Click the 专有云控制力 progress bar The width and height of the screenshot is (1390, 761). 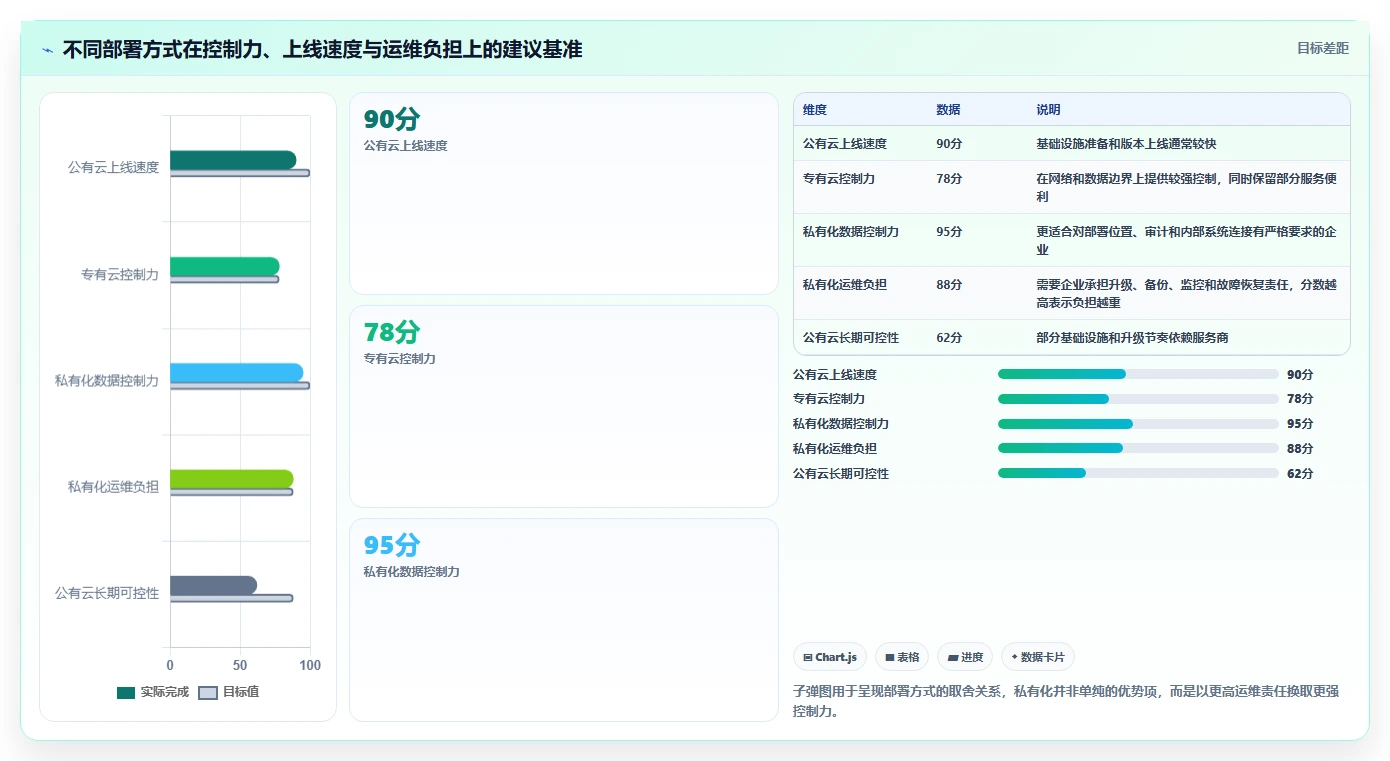(1138, 398)
